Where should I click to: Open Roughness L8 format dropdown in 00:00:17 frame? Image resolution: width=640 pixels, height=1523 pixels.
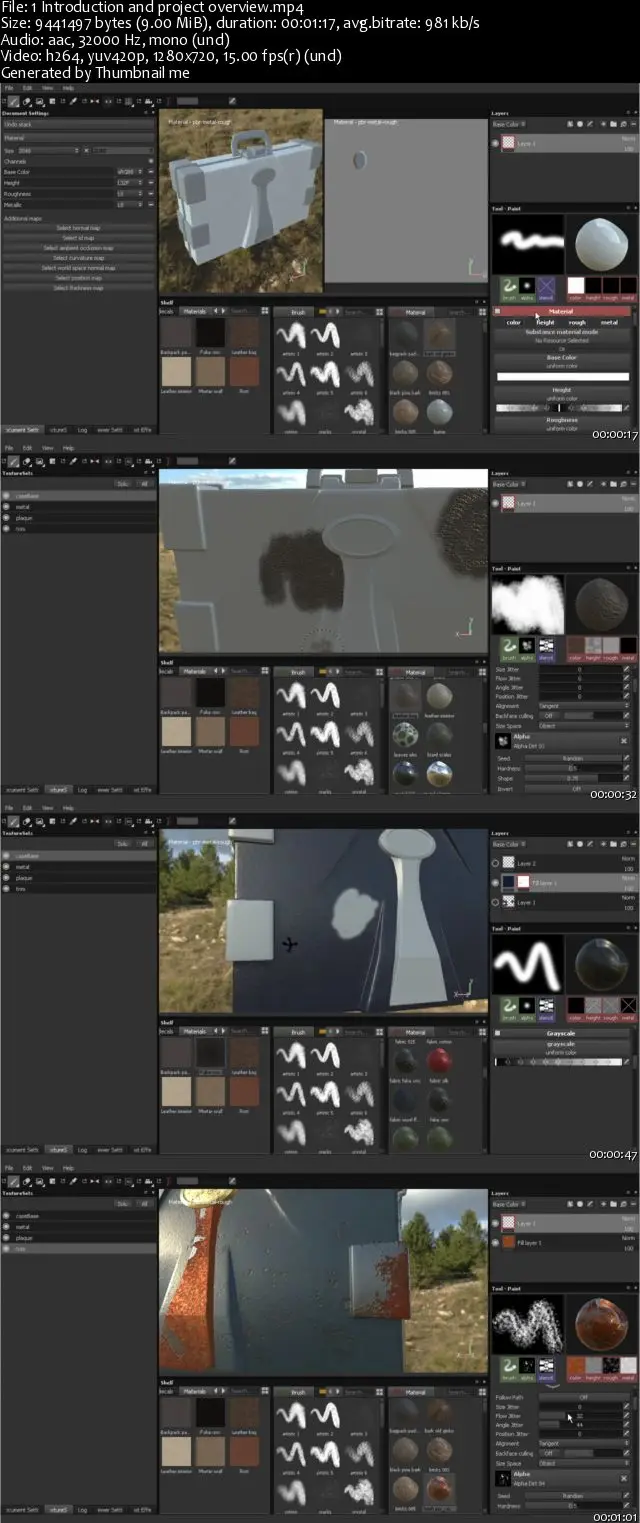coord(130,194)
